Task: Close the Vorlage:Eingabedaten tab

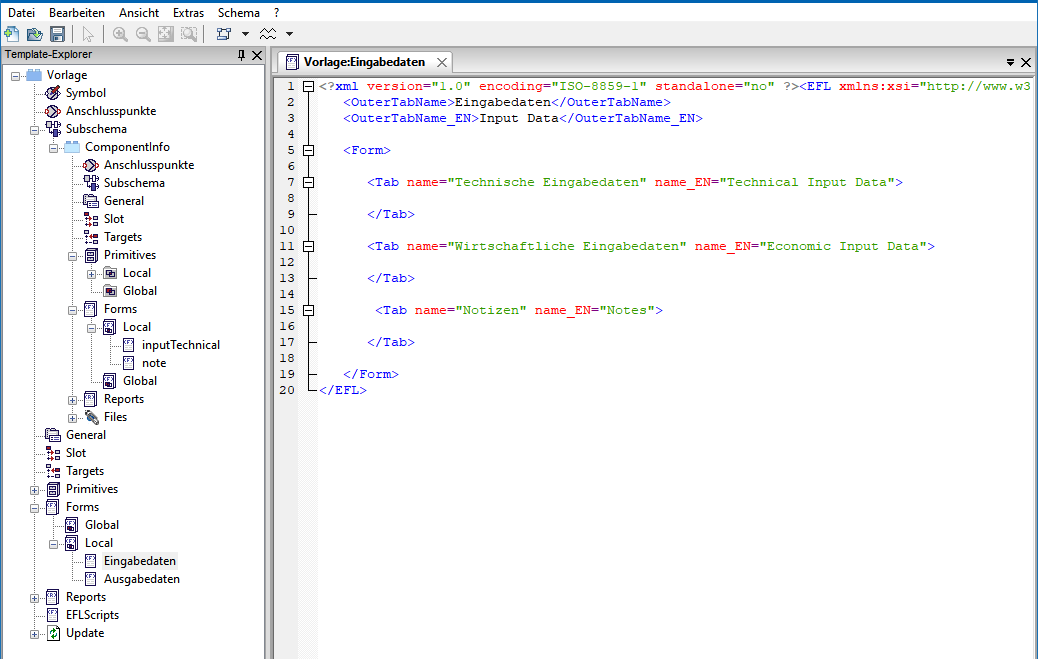Action: [x=442, y=62]
